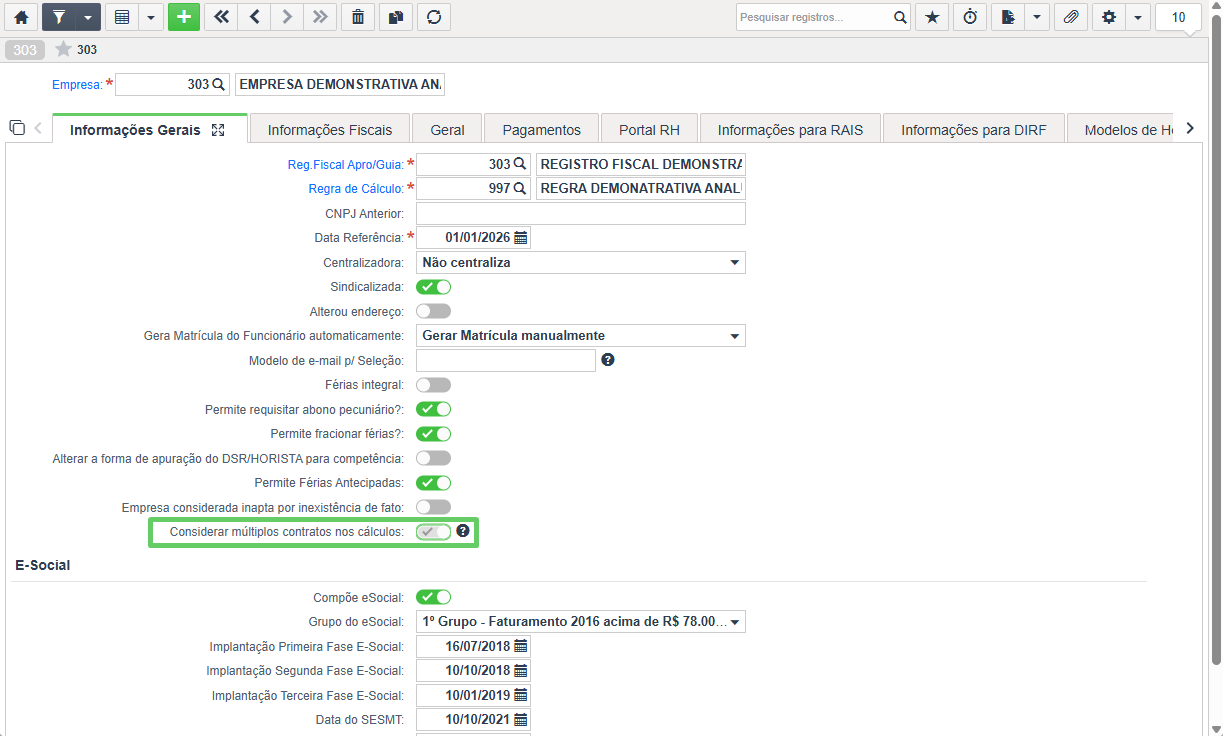1223x736 pixels.
Task: Go to previous record
Action: pyautogui.click(x=254, y=17)
